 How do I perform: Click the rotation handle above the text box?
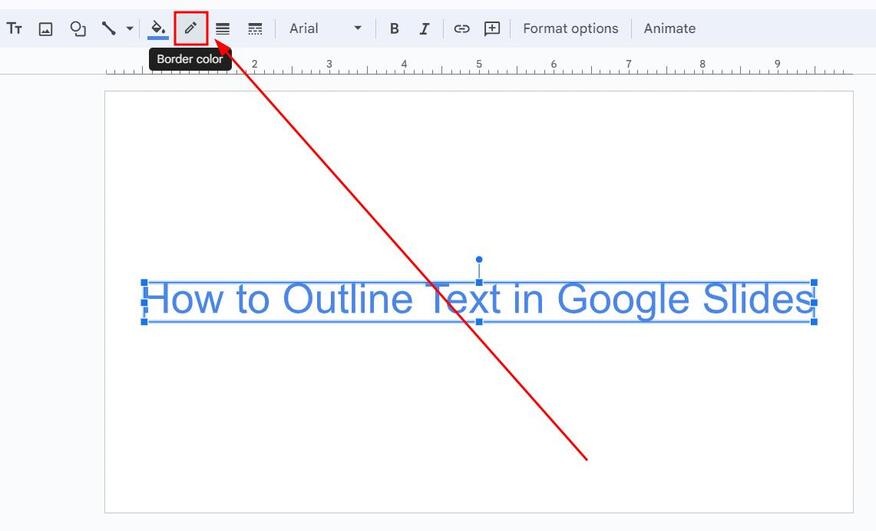click(479, 259)
